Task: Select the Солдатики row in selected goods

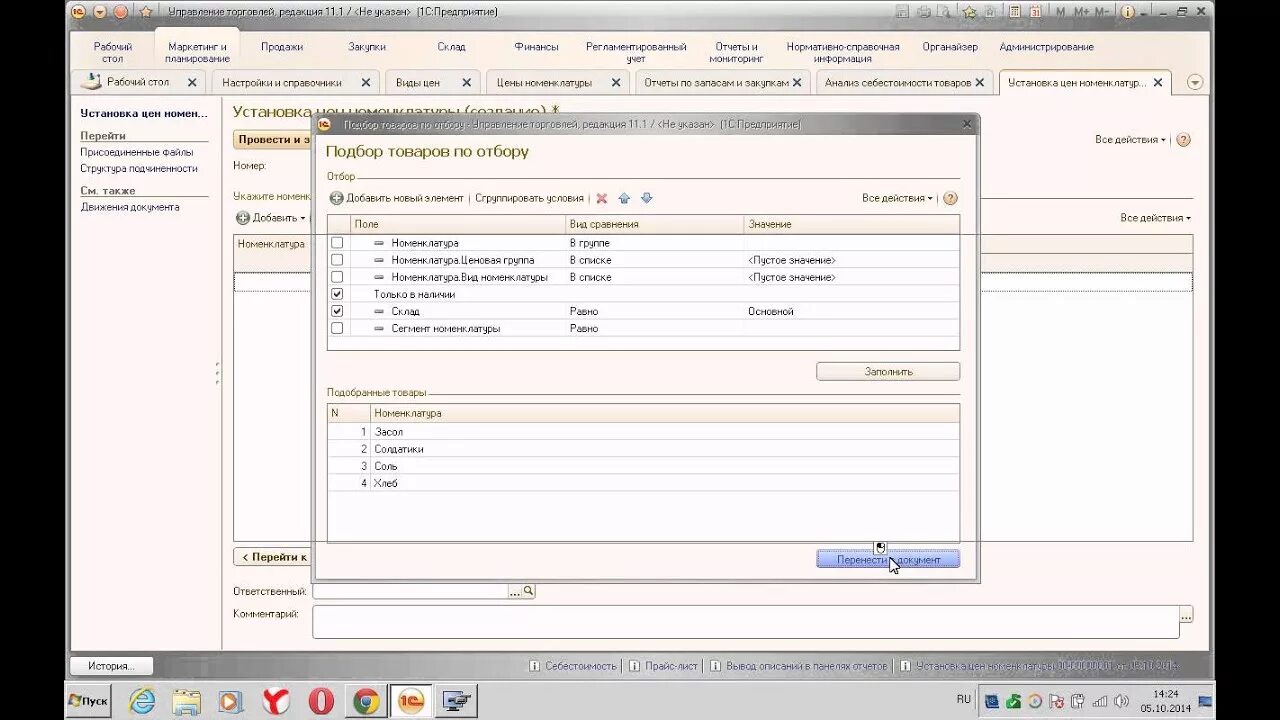Action: (643, 449)
